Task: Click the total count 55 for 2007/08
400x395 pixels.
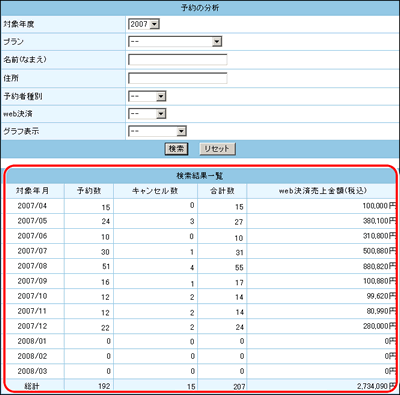Action: click(x=239, y=267)
